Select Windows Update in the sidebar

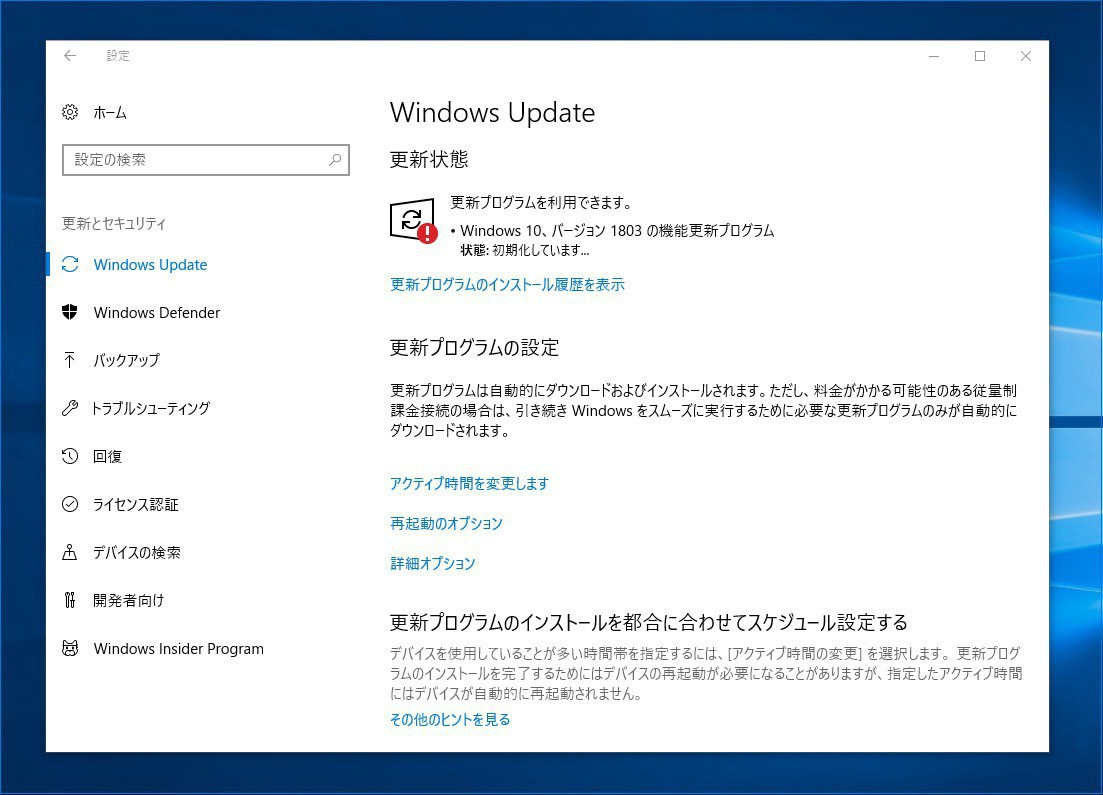(151, 265)
